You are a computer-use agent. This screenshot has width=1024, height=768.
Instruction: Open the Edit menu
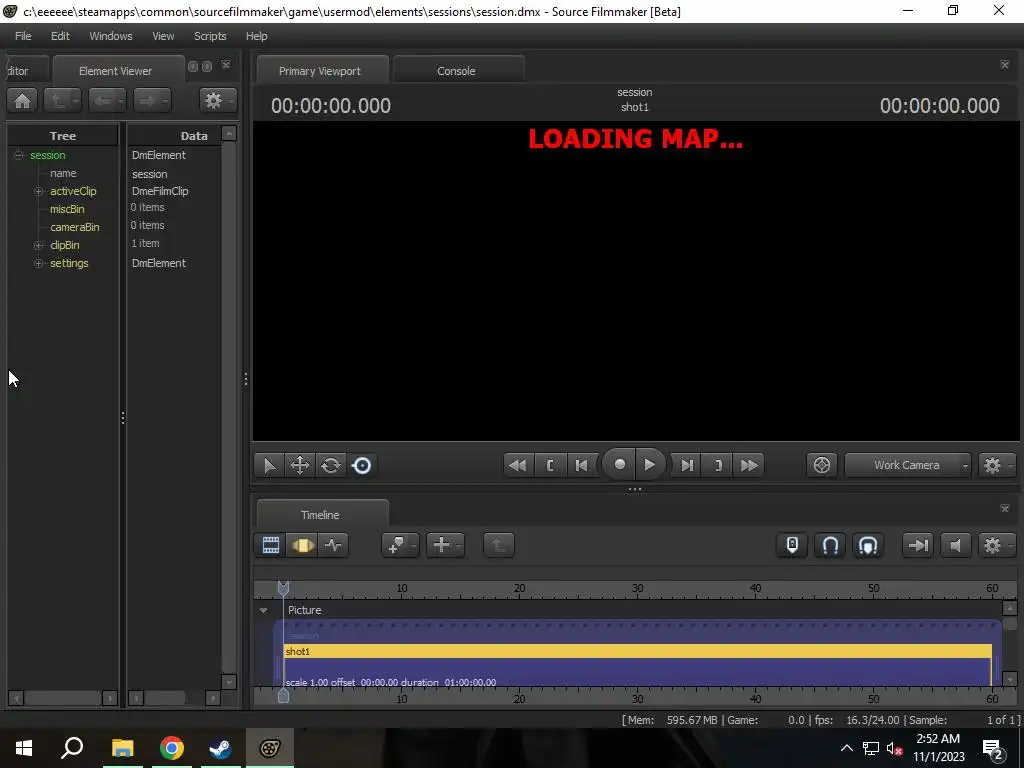tap(60, 36)
